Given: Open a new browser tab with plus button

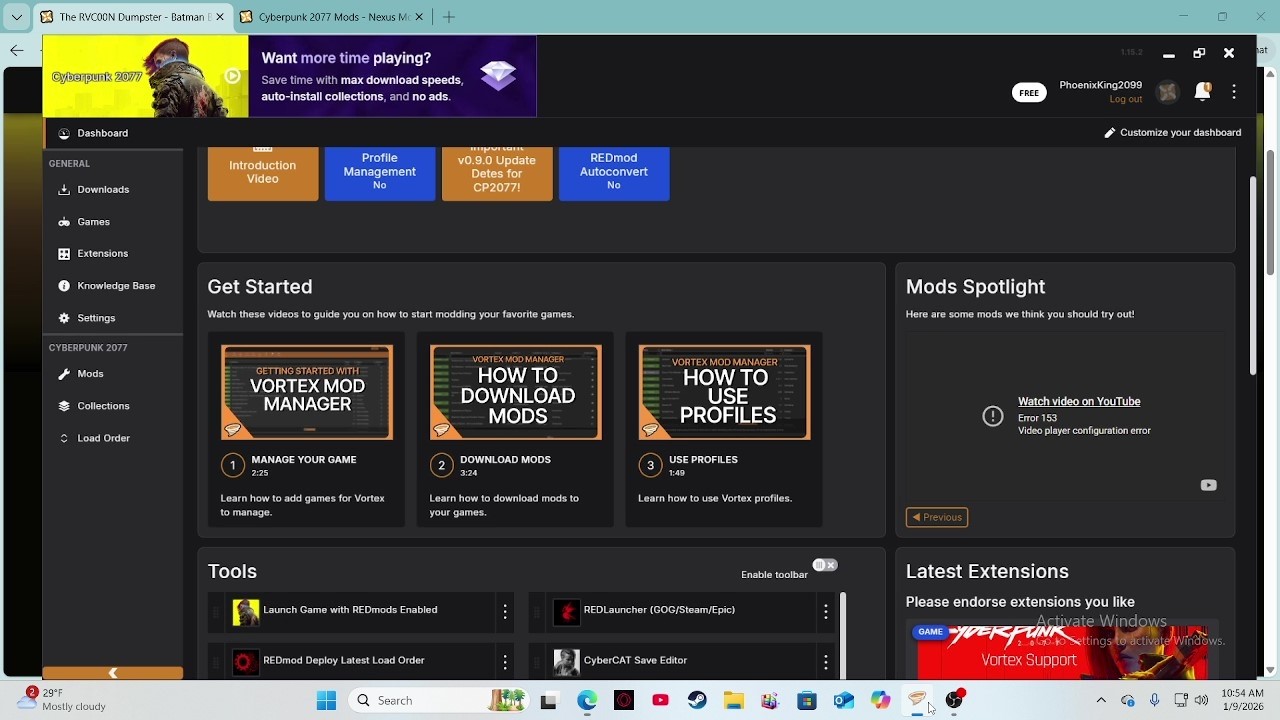Looking at the screenshot, I should [x=449, y=17].
